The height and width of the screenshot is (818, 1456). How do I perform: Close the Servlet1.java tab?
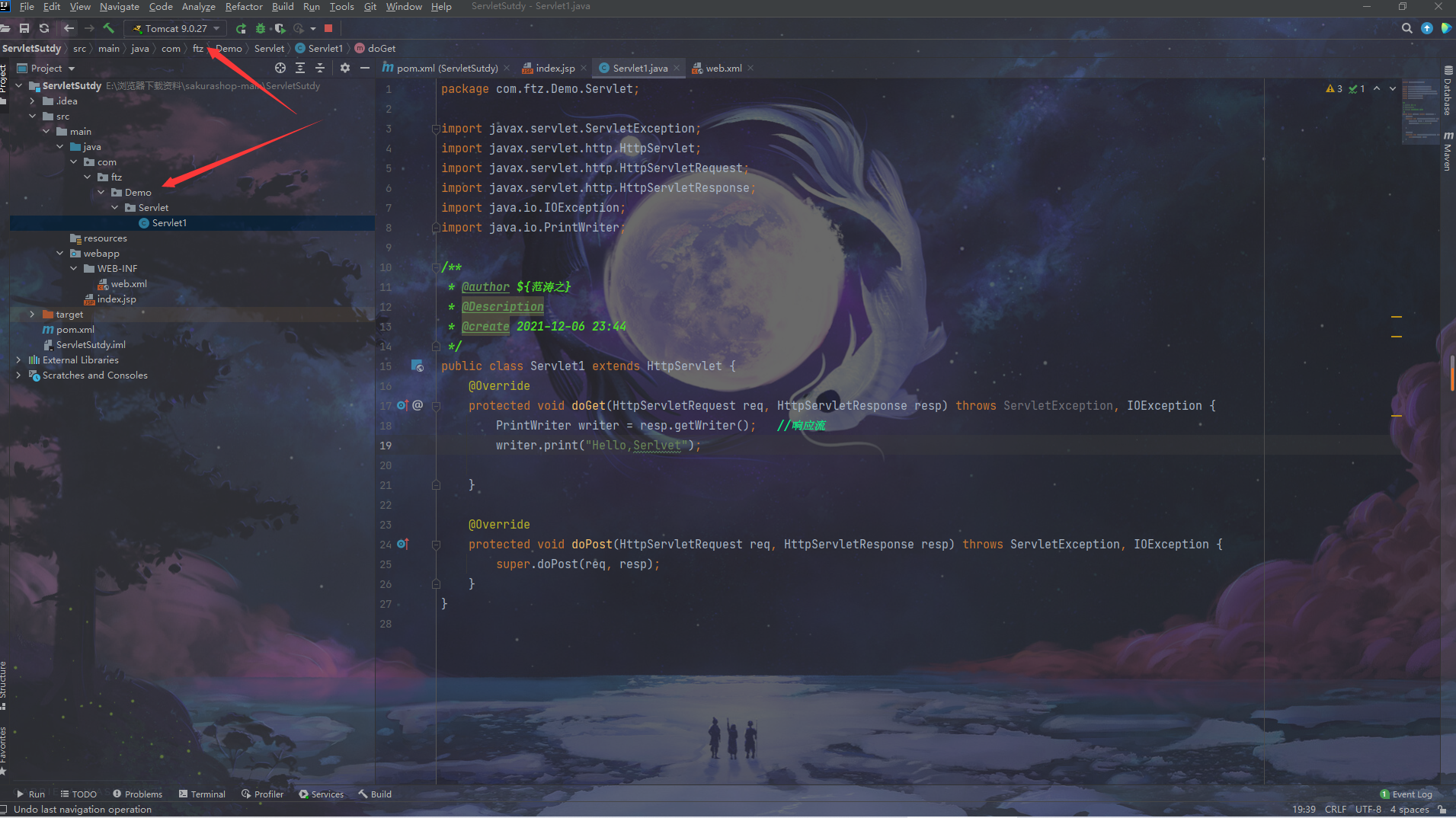coord(677,68)
